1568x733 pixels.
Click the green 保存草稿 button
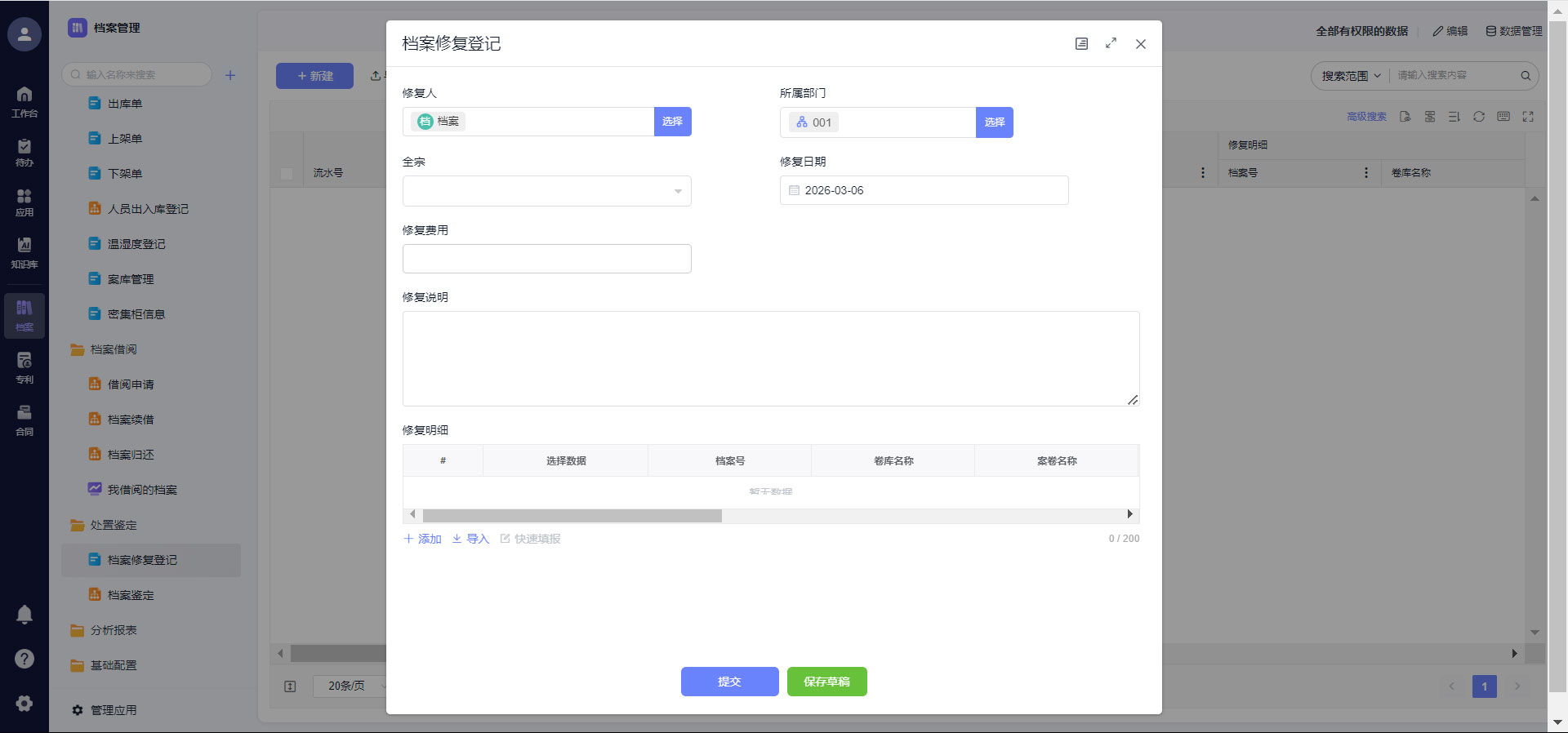pyautogui.click(x=826, y=682)
